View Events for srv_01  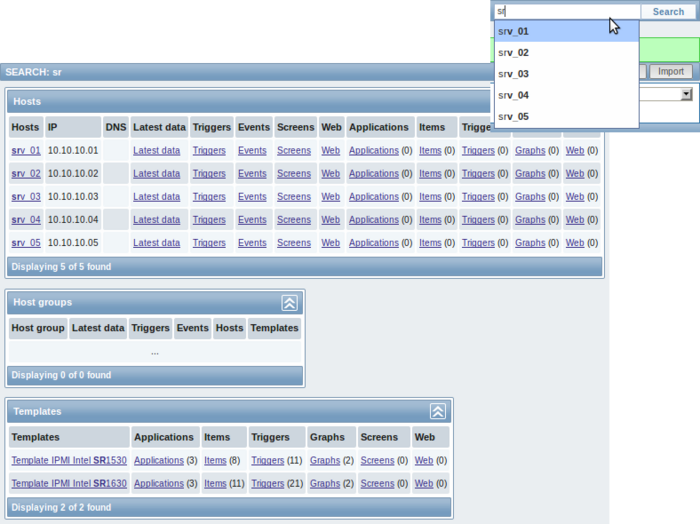pos(252,151)
